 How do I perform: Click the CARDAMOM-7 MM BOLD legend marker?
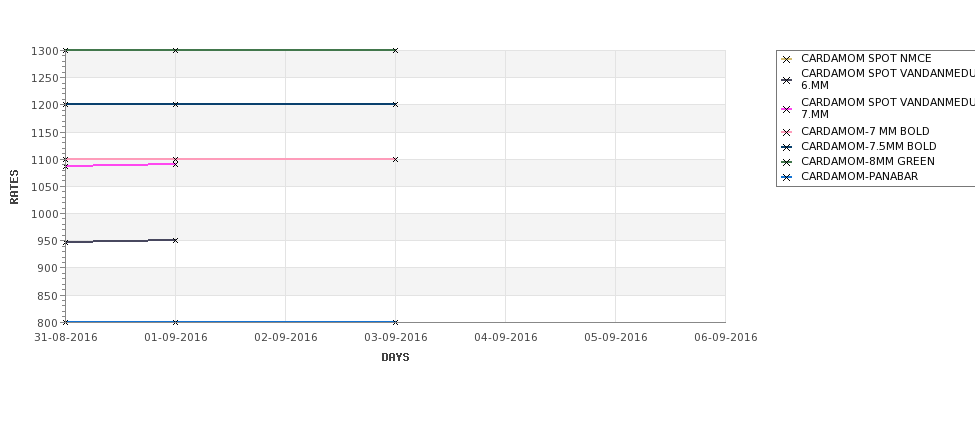tap(787, 132)
